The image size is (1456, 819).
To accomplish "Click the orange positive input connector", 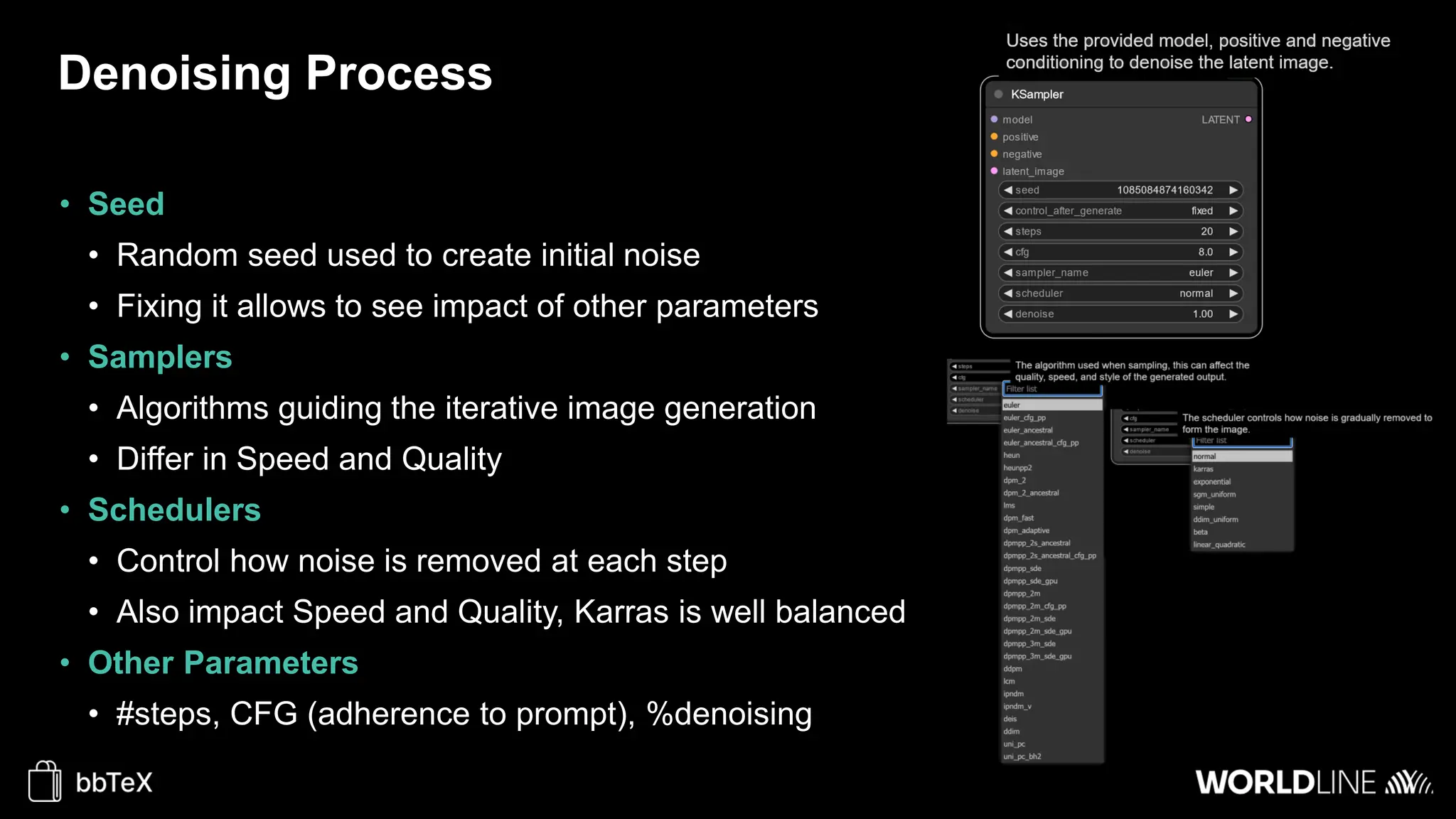I will [x=994, y=136].
